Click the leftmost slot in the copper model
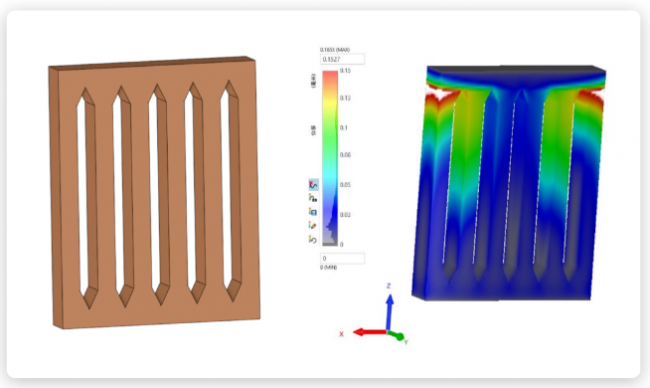 [87, 198]
